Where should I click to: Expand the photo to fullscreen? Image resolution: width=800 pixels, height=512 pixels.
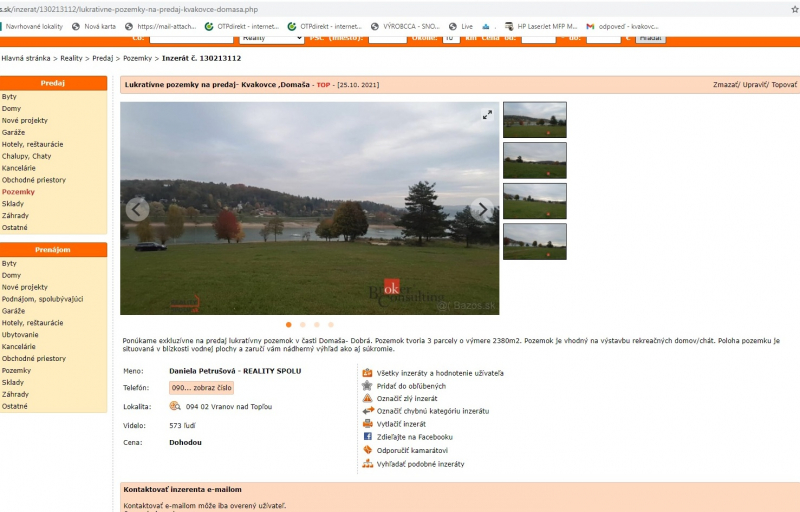487,115
